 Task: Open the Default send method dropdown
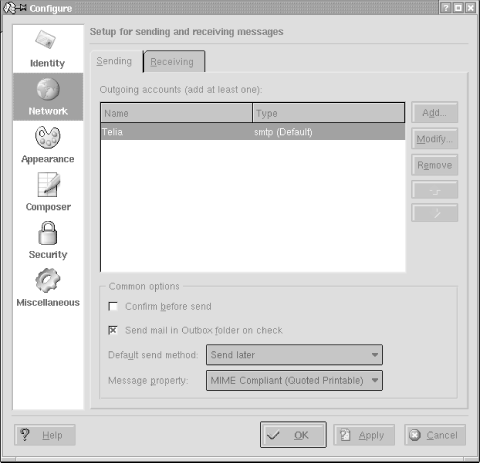click(x=294, y=355)
